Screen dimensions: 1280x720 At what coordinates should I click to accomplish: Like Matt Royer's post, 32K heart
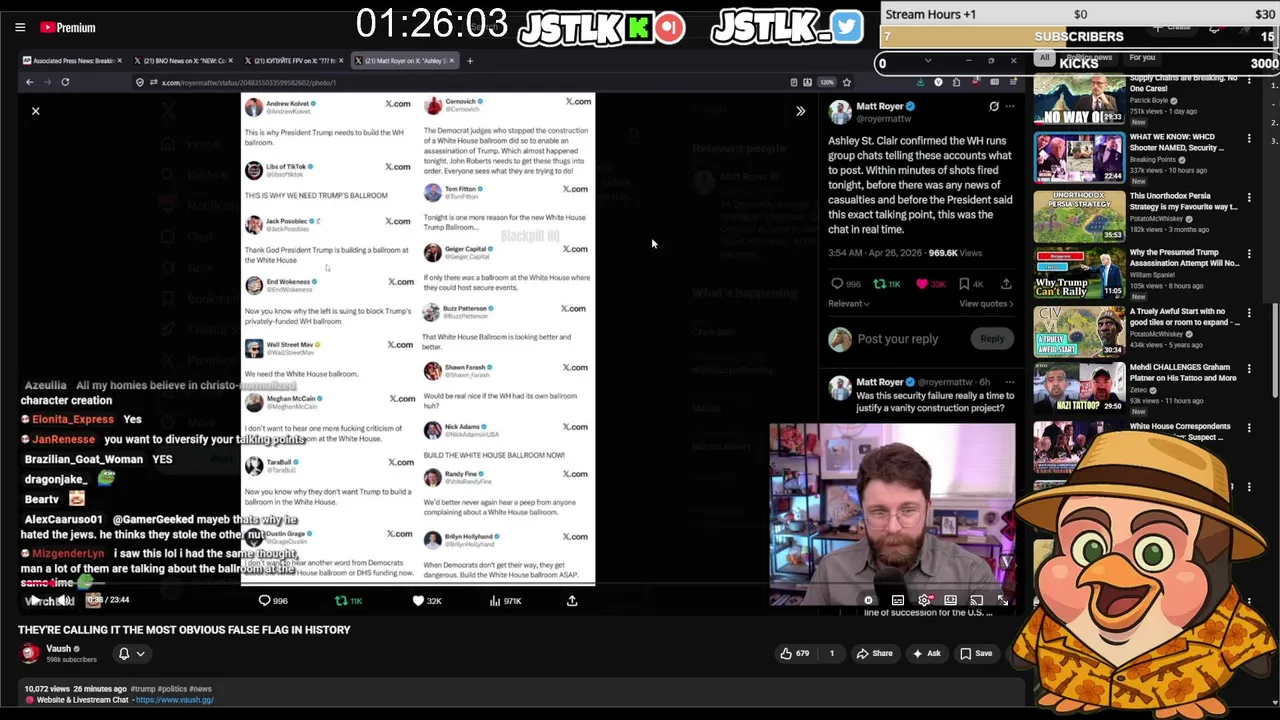[930, 284]
